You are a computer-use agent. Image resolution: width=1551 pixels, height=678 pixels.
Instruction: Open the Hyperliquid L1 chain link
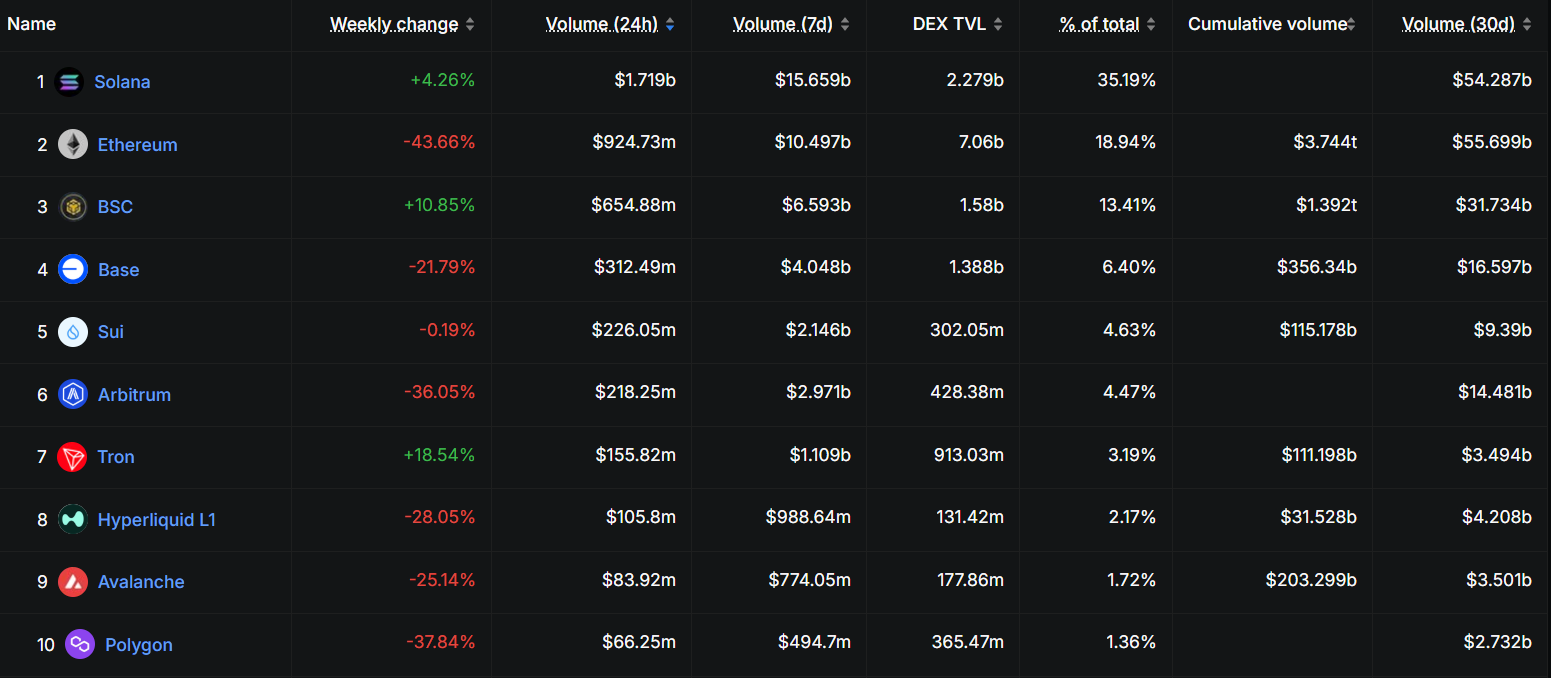click(157, 520)
